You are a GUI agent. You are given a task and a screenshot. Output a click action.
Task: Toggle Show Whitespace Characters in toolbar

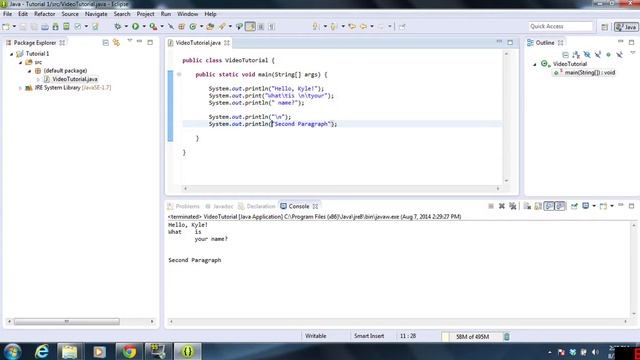click(271, 27)
